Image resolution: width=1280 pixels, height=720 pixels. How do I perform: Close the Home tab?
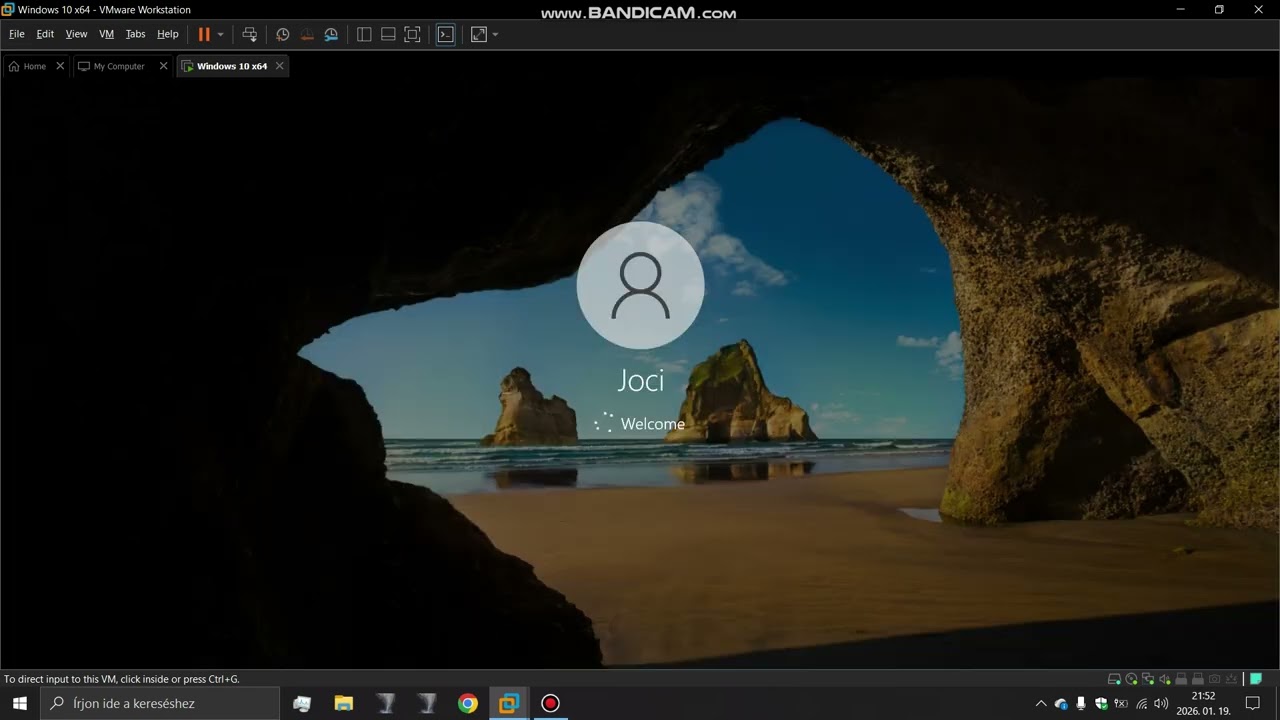(60, 66)
